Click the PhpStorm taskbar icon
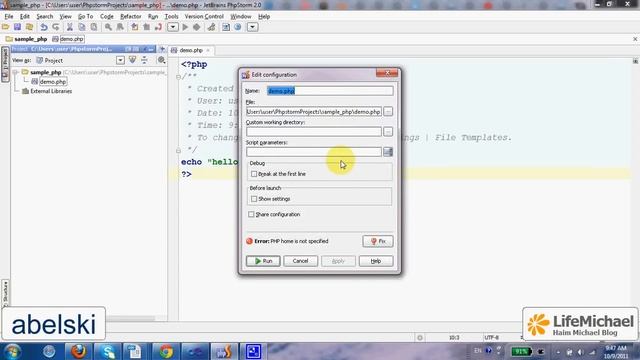The image size is (640, 360). click(x=224, y=351)
